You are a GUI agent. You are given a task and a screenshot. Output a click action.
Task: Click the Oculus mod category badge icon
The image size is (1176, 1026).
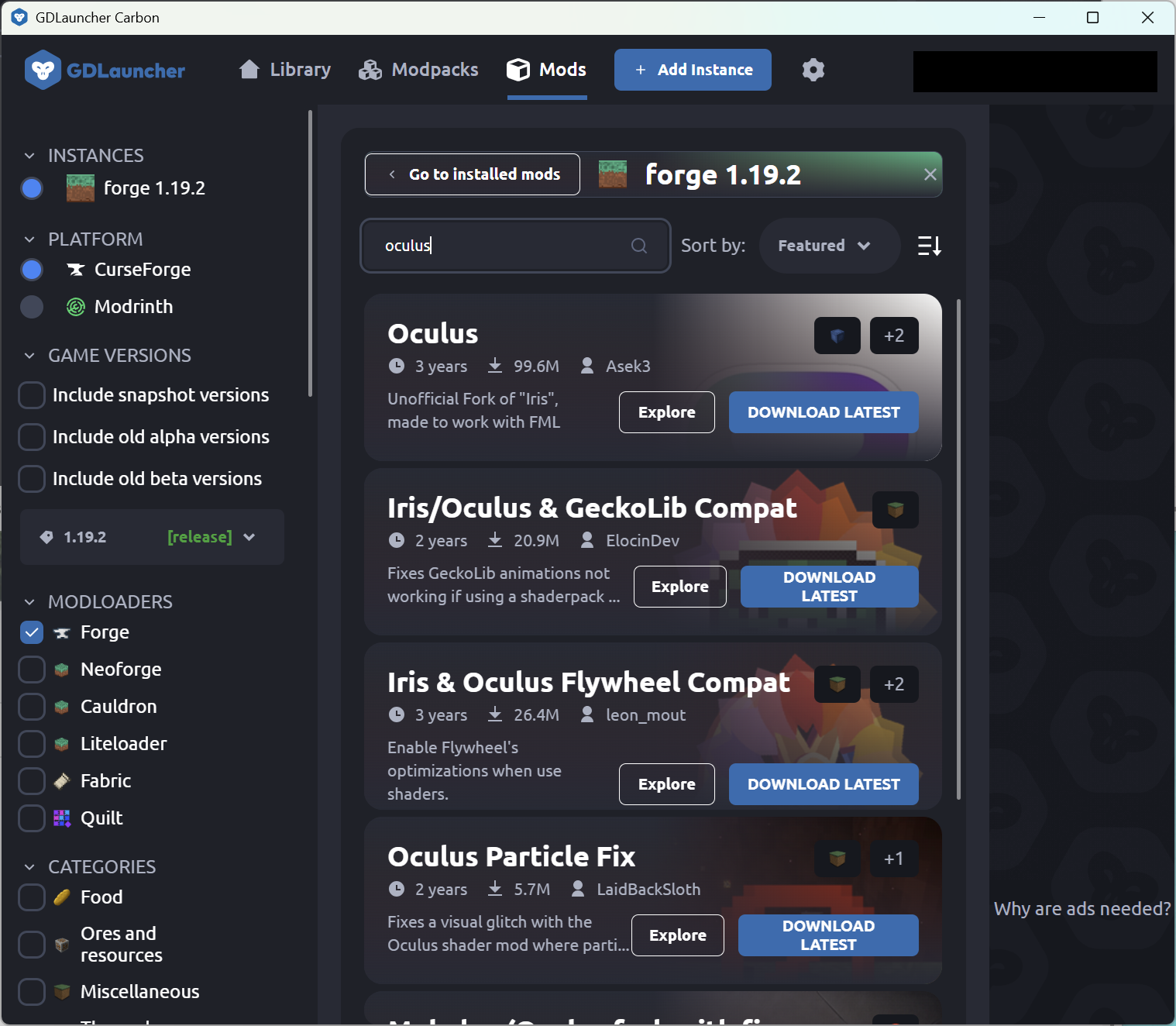[x=837, y=336]
